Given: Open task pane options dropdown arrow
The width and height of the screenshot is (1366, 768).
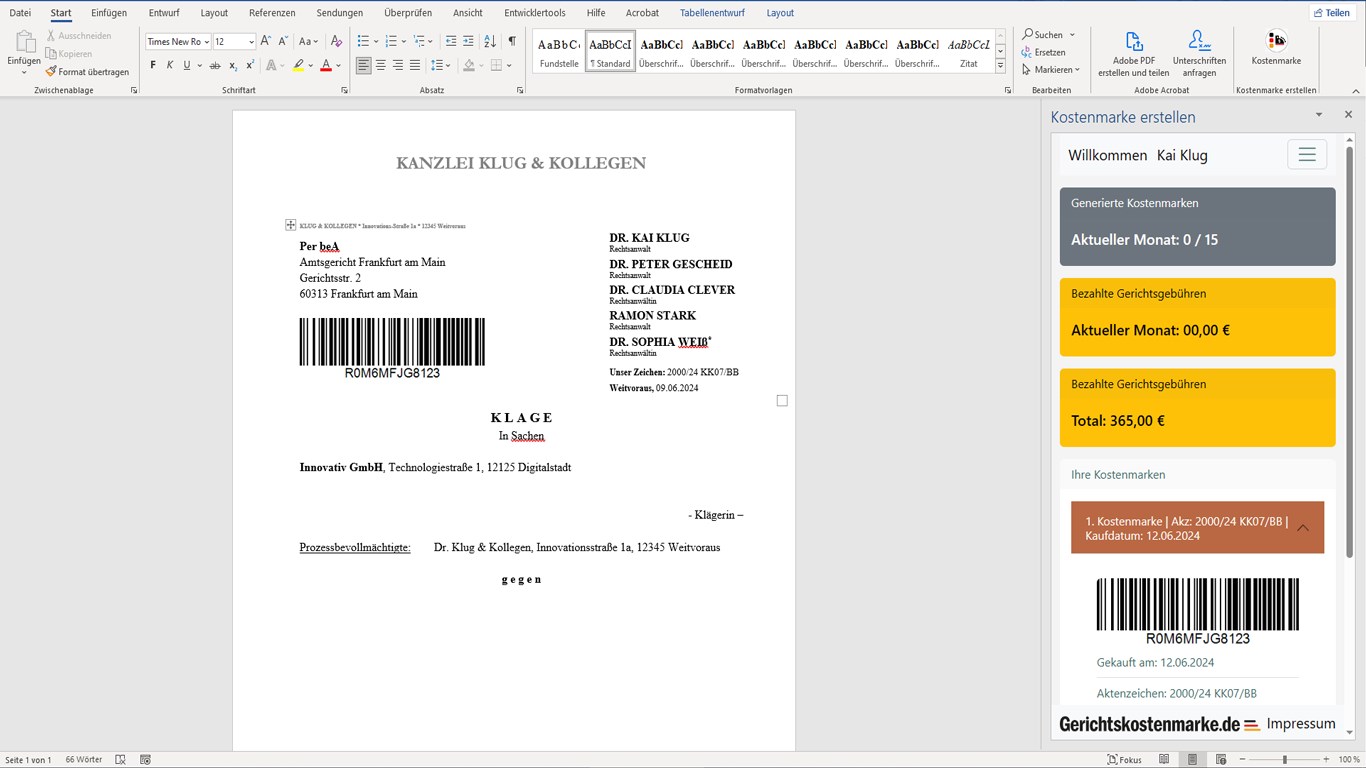Looking at the screenshot, I should [1319, 115].
